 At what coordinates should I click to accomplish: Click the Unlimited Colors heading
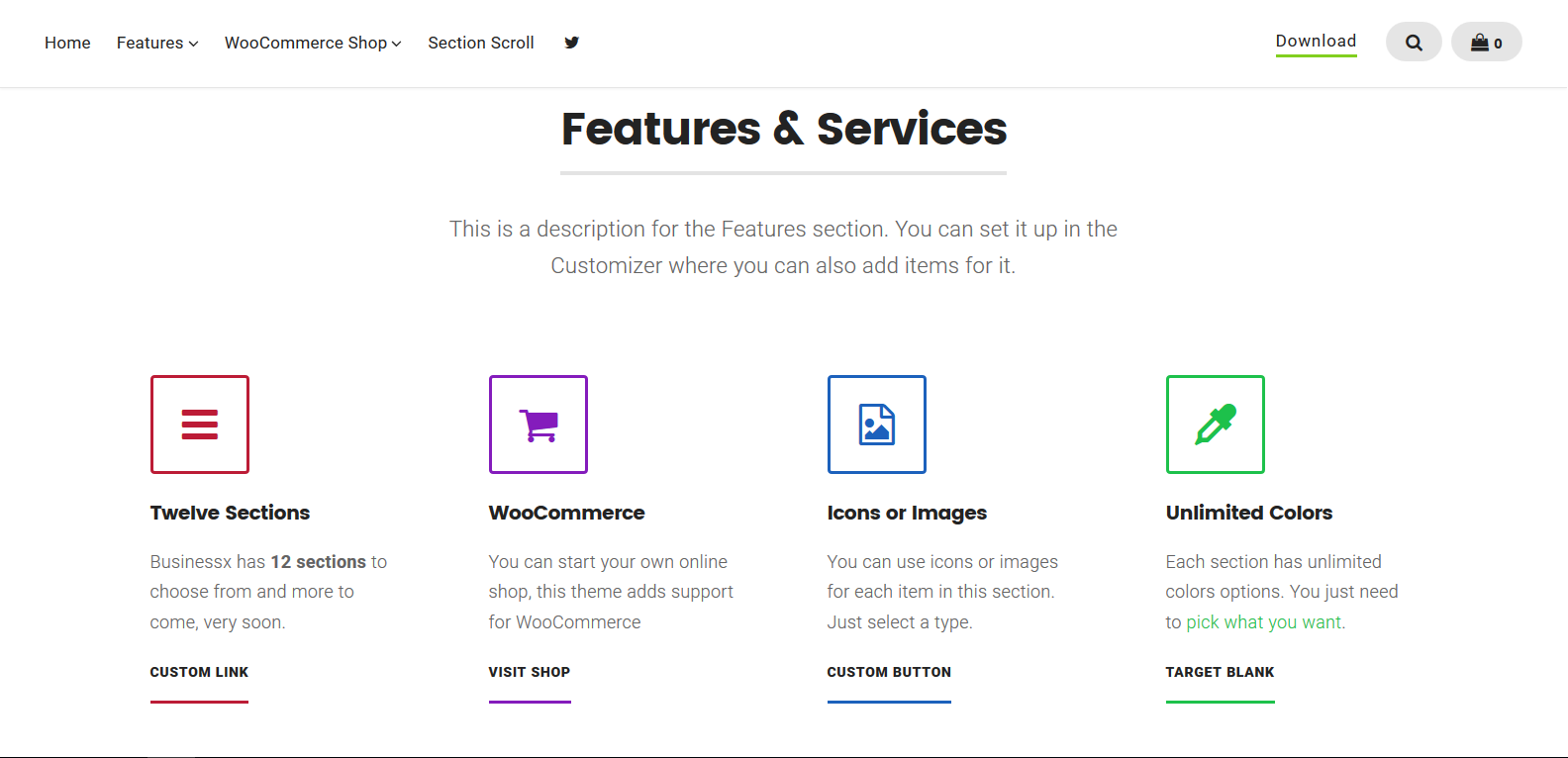pos(1249,513)
